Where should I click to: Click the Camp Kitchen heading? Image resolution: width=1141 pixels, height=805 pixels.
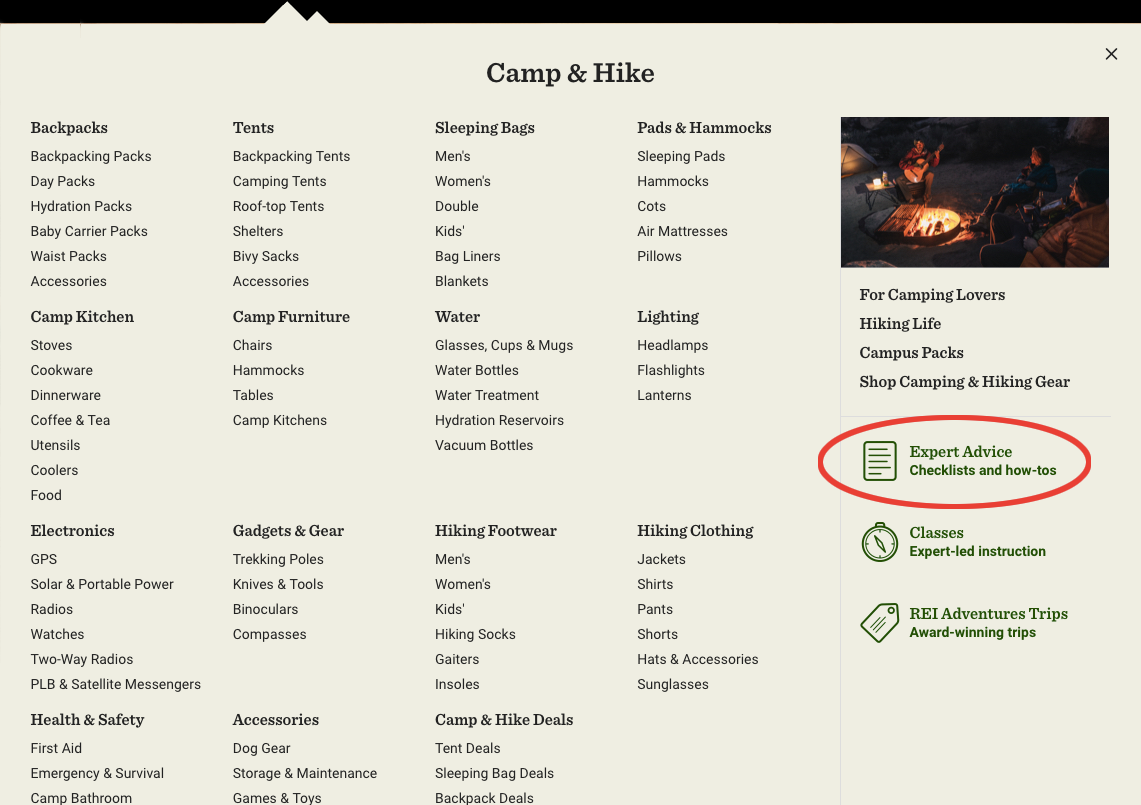pos(82,317)
